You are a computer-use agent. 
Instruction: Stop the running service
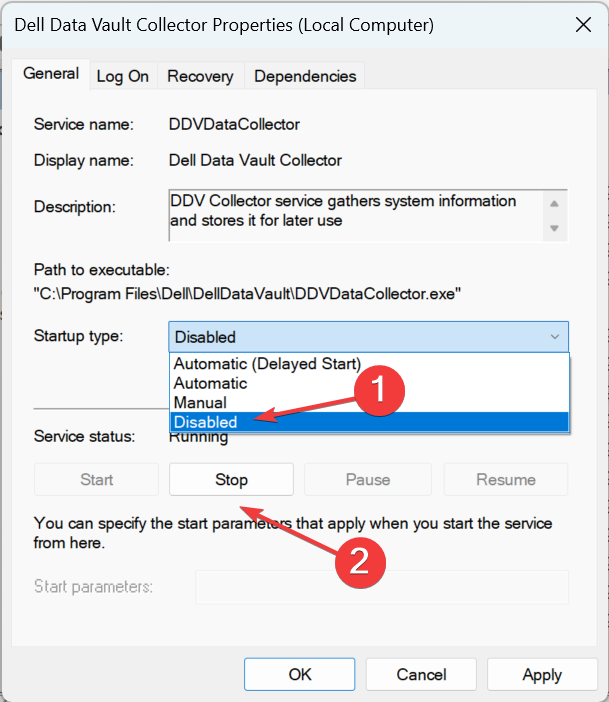[231, 480]
